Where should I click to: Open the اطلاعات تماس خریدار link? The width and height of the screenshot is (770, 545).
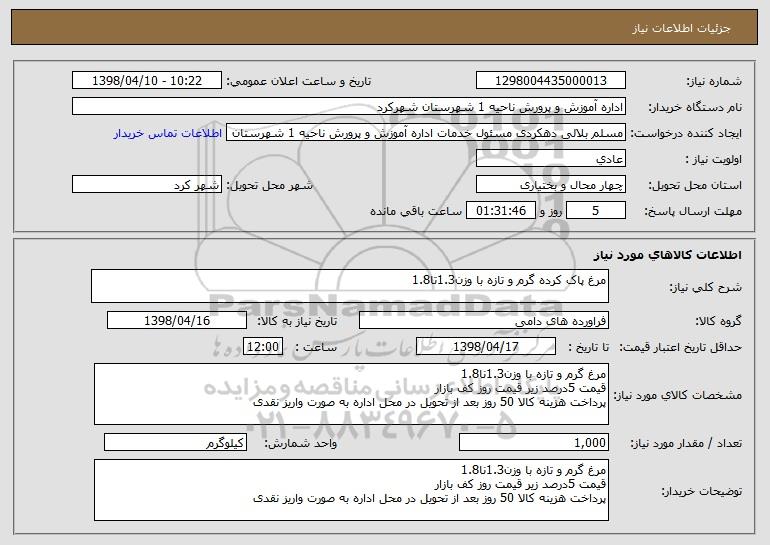tap(168, 133)
